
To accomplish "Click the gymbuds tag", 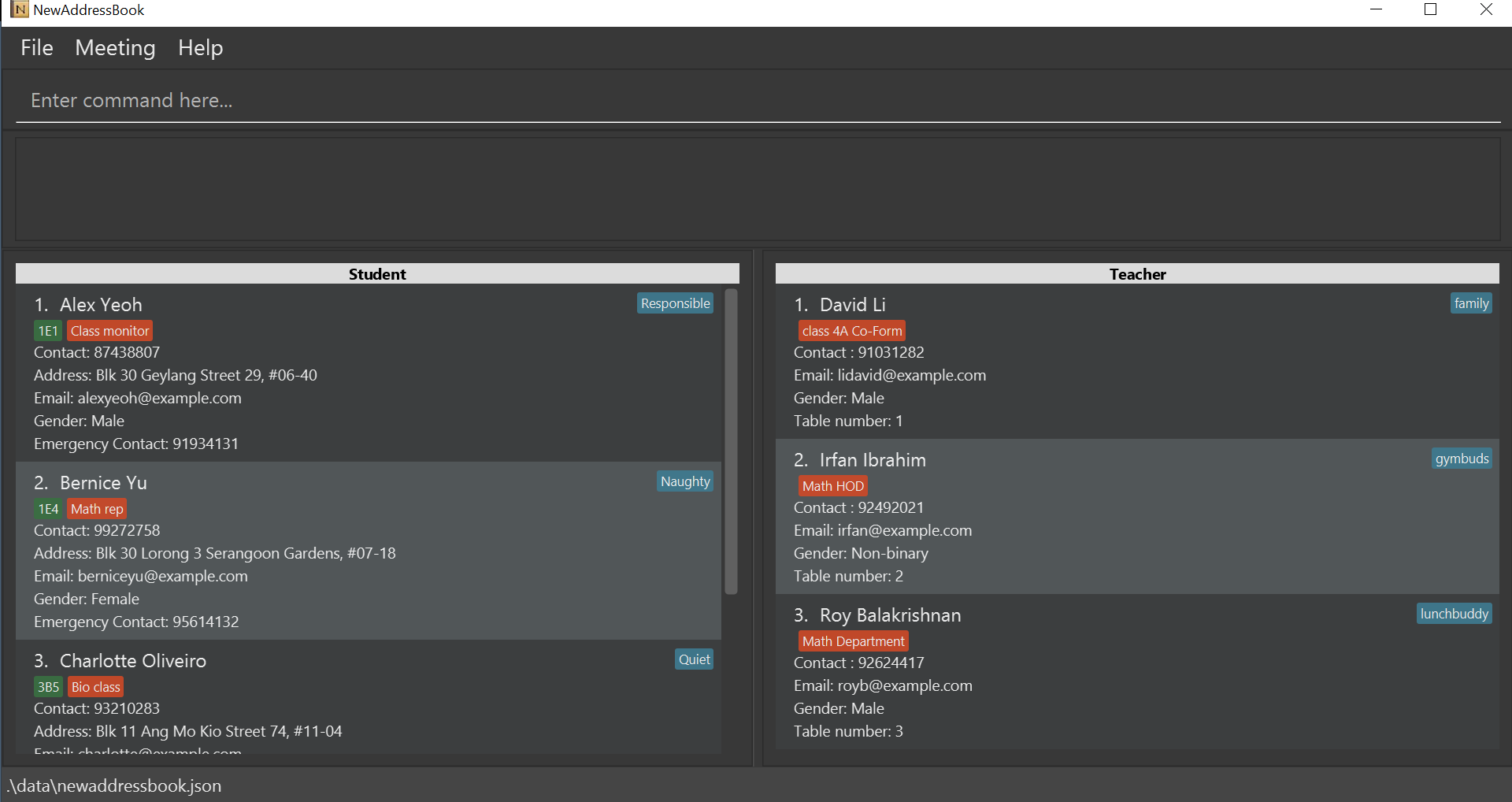I will point(1462,459).
